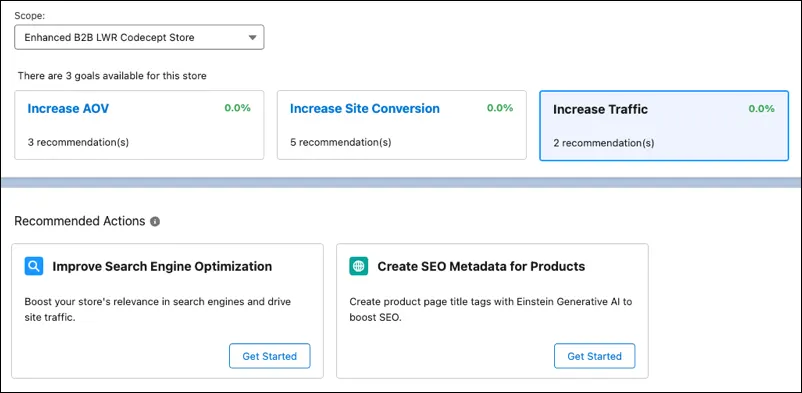The height and width of the screenshot is (393, 802).
Task: Click the 'Create product page title tags' description
Action: (491, 310)
